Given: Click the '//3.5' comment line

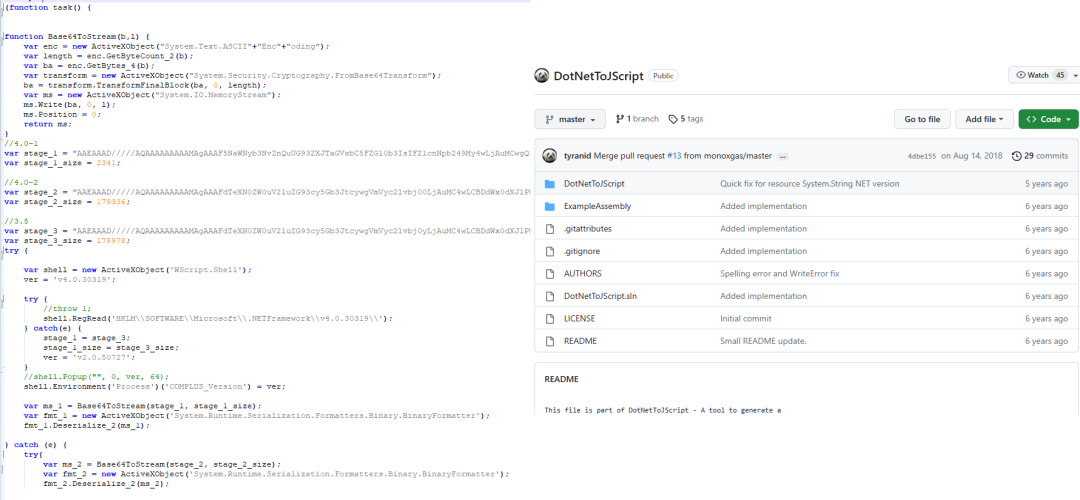Looking at the screenshot, I should click(x=15, y=222).
